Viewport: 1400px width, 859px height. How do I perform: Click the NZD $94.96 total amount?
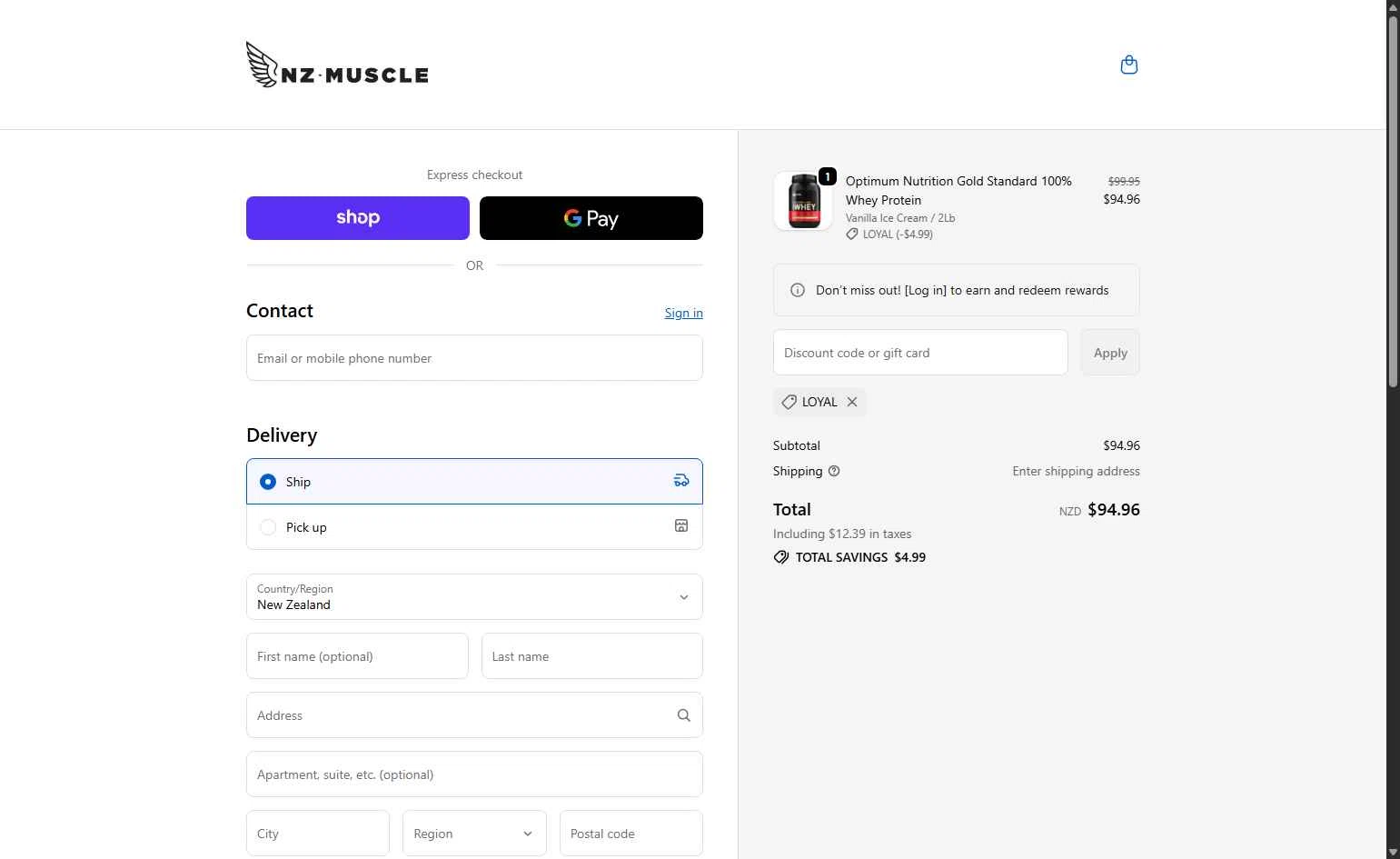tap(1099, 510)
